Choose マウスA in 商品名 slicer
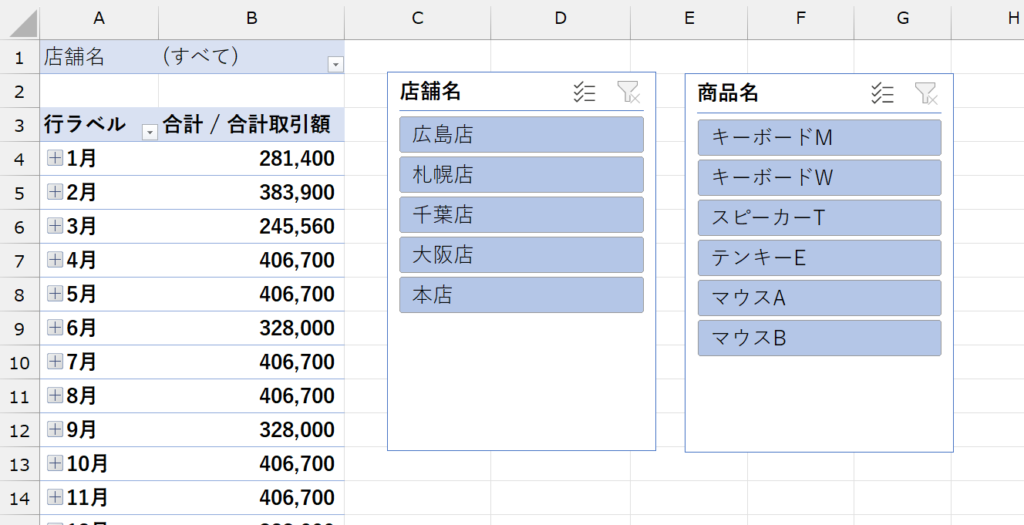Viewport: 1024px width, 525px height. click(x=819, y=298)
